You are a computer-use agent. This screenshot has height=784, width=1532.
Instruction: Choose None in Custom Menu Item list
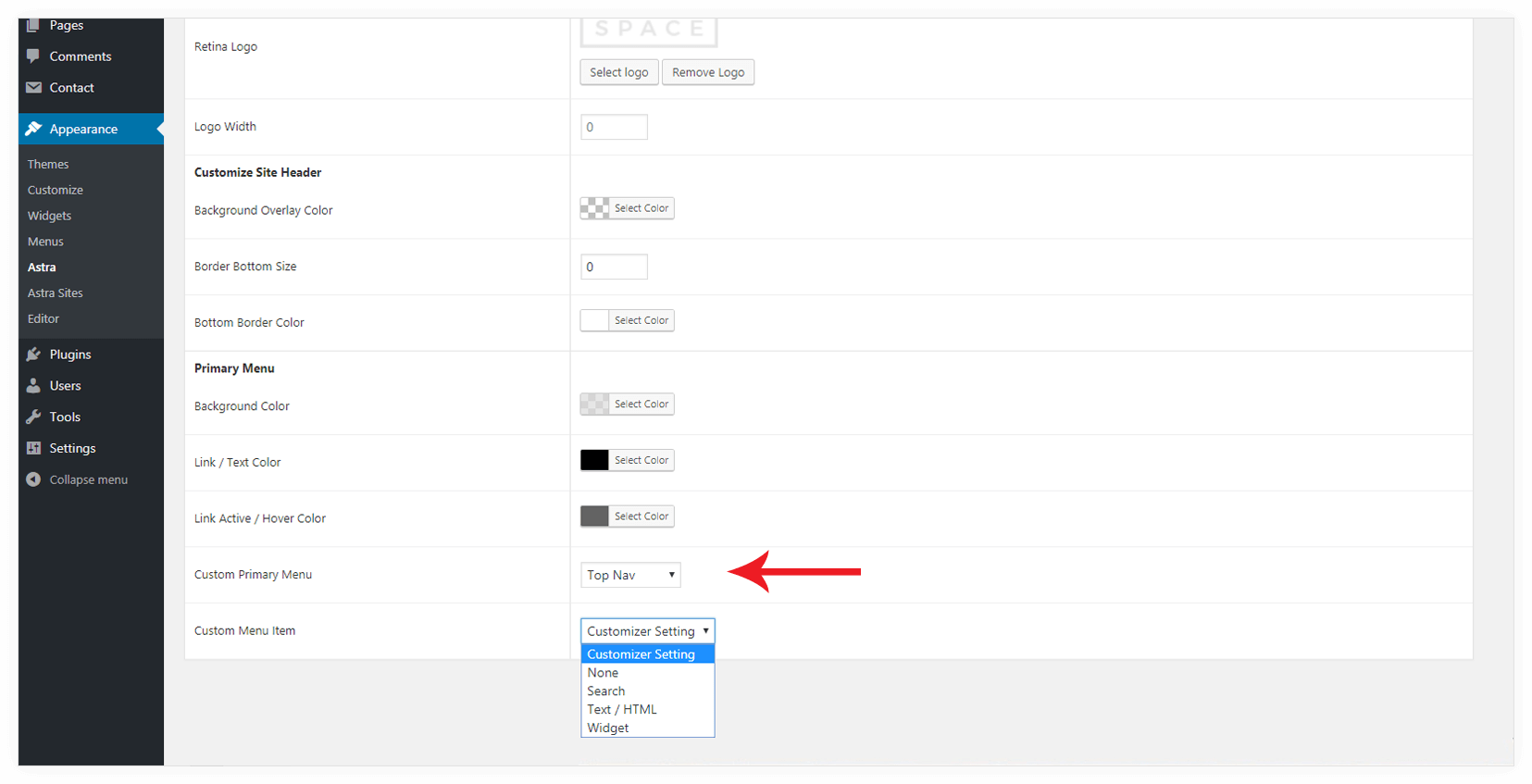pyautogui.click(x=648, y=673)
